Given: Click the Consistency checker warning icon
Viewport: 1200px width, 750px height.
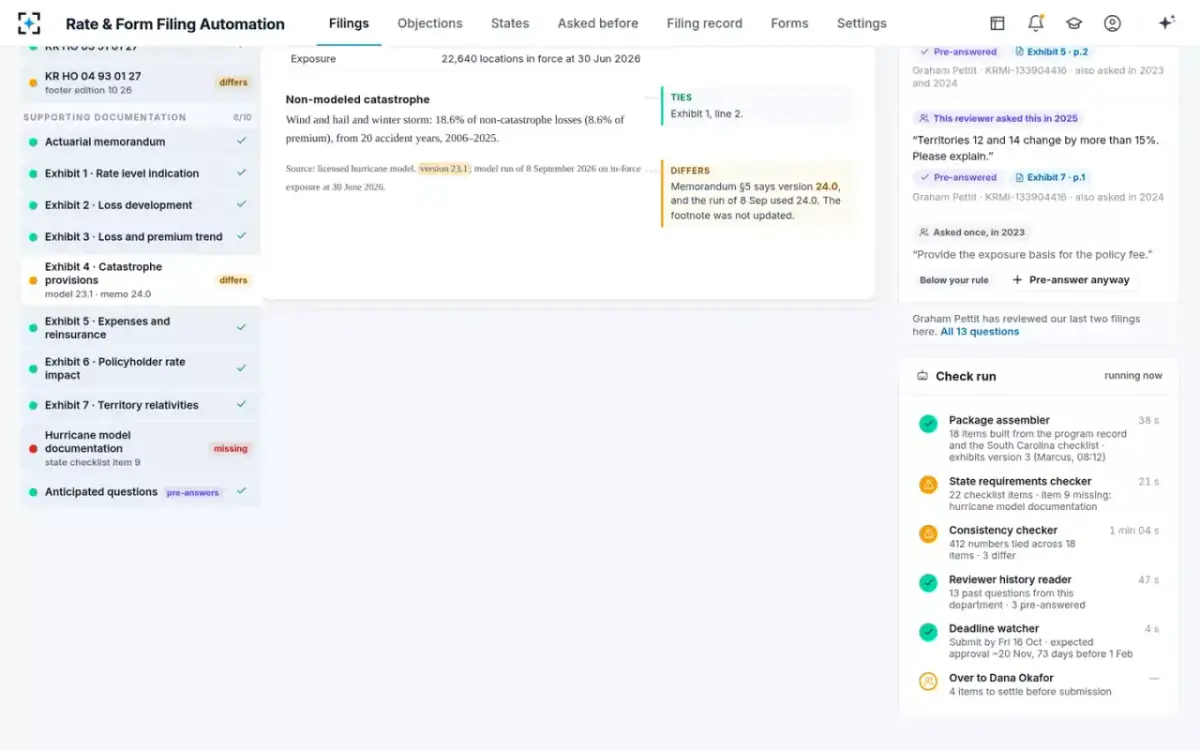Looking at the screenshot, I should click(928, 534).
